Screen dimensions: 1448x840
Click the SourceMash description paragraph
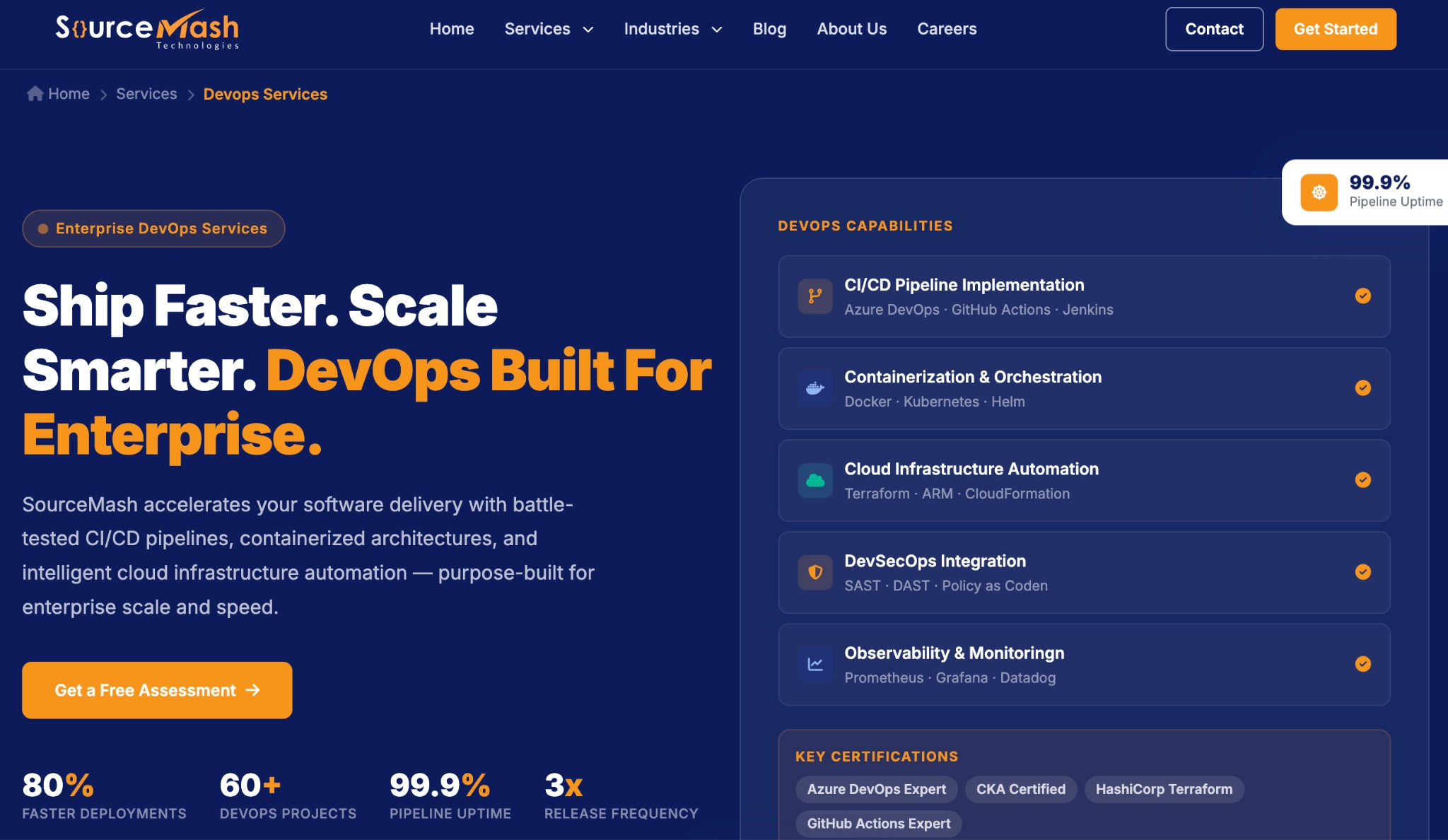click(x=308, y=556)
